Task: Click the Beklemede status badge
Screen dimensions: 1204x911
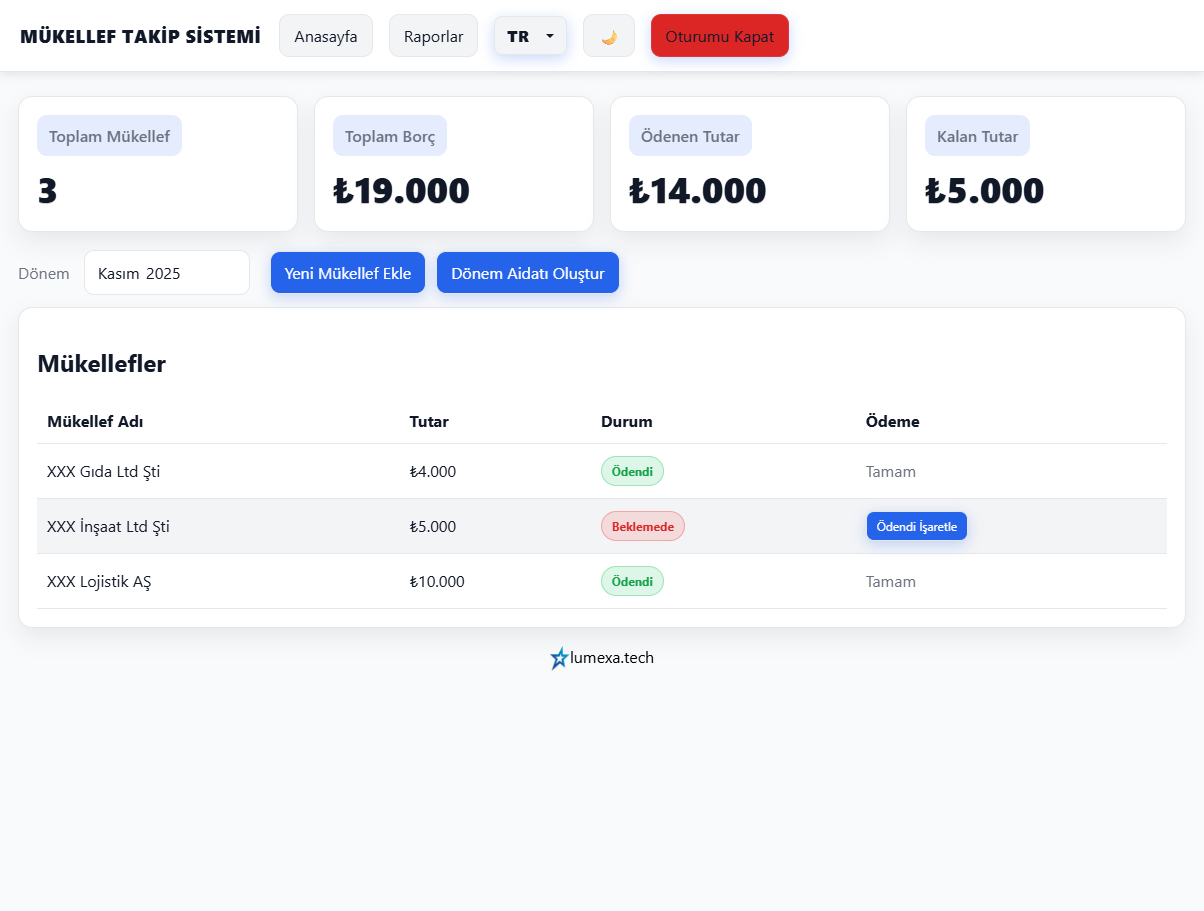Action: pyautogui.click(x=642, y=526)
